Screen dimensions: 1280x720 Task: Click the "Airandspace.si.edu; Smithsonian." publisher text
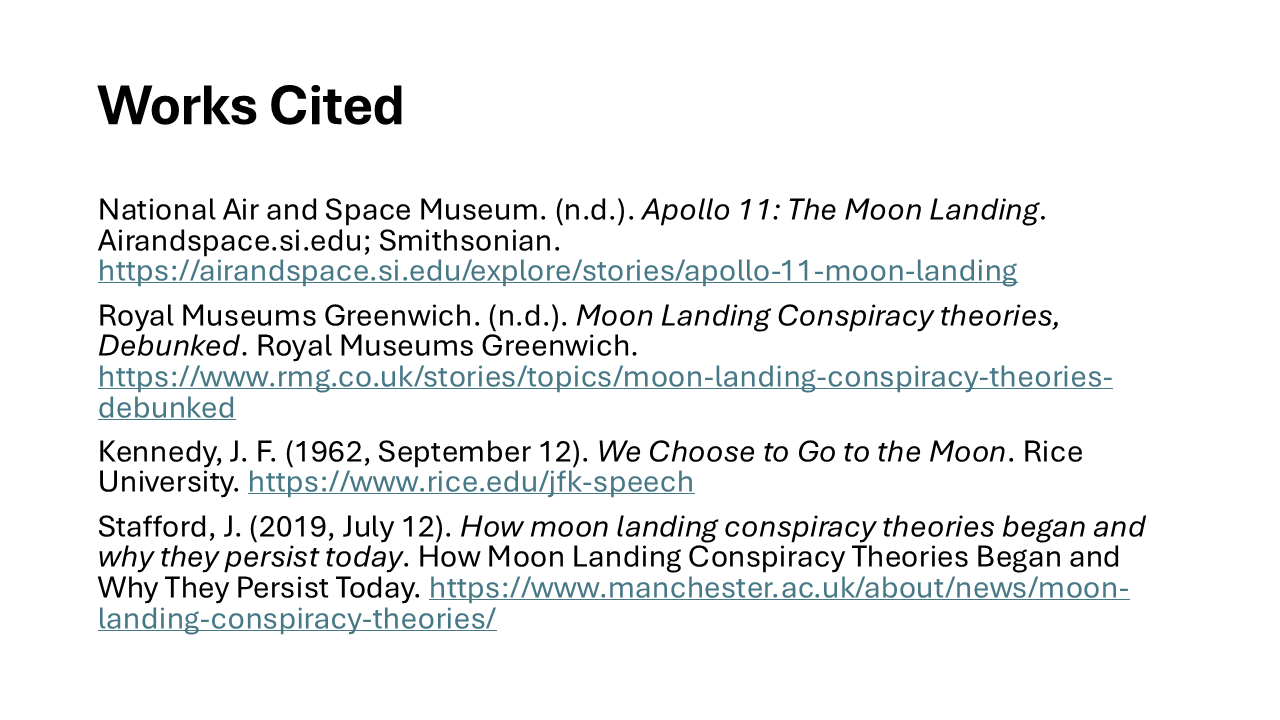pyautogui.click(x=330, y=241)
